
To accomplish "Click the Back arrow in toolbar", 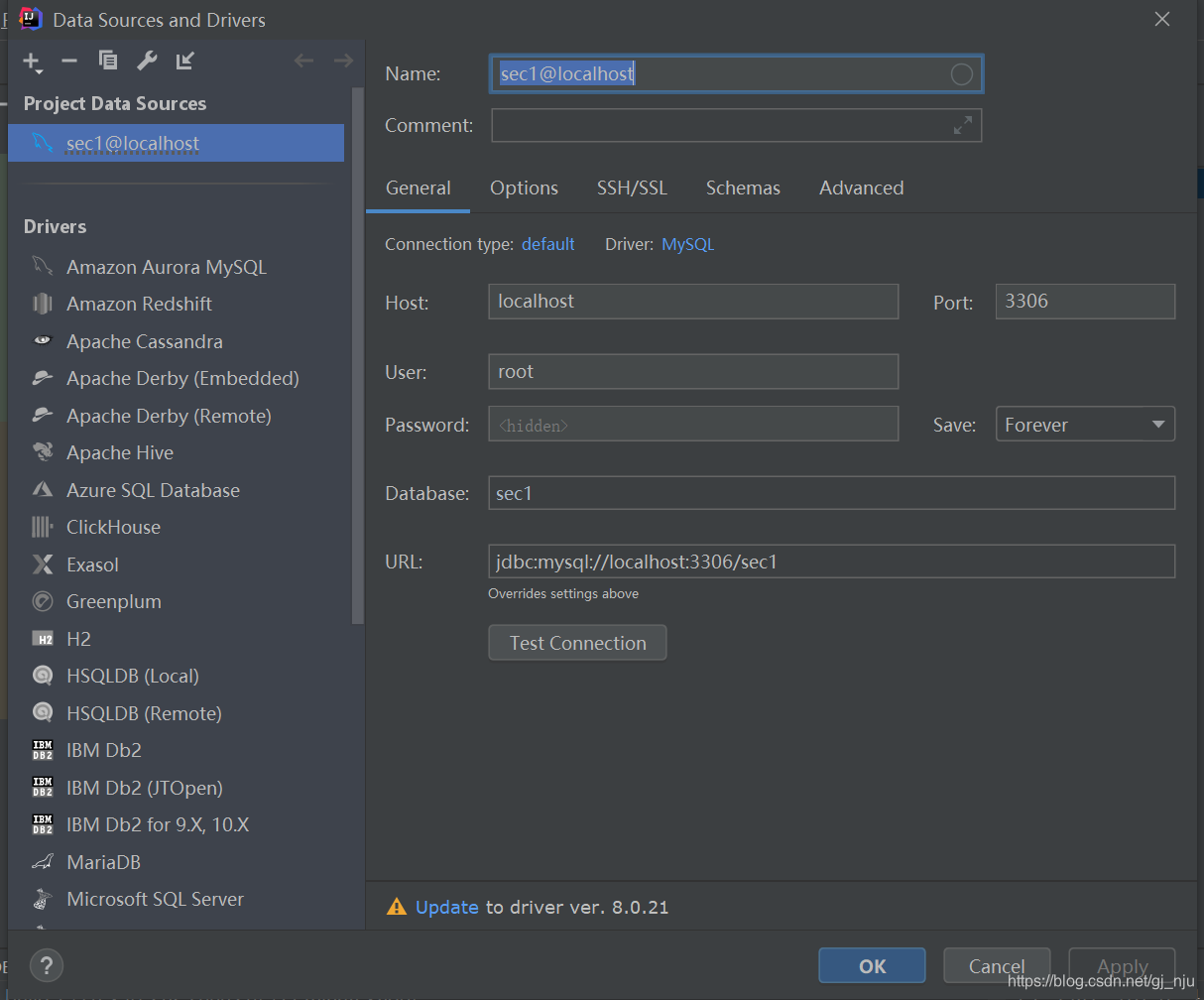I will point(304,61).
